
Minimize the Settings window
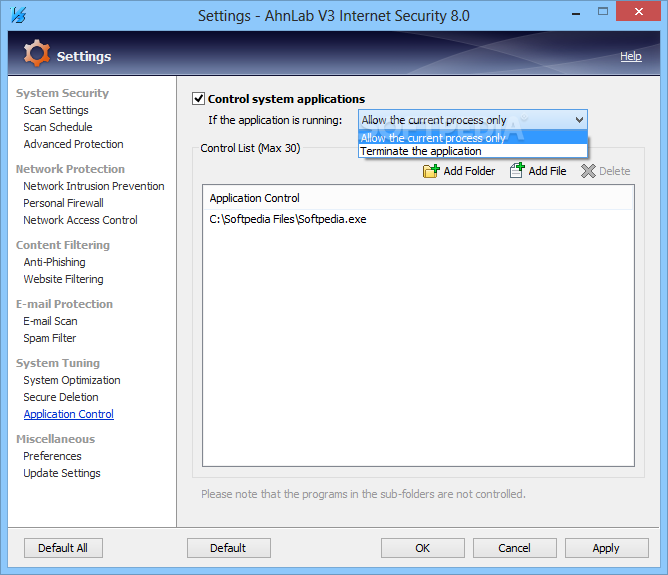[x=576, y=13]
